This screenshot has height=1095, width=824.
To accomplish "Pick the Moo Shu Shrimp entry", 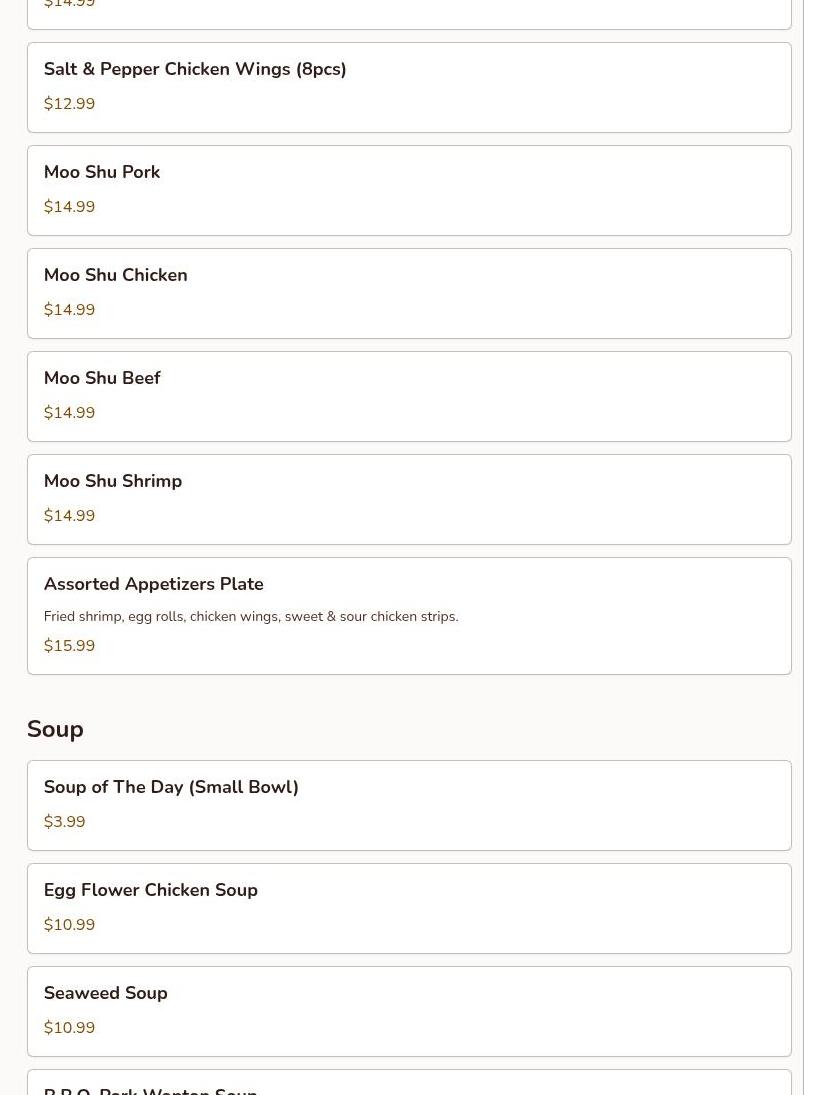I will (x=408, y=499).
